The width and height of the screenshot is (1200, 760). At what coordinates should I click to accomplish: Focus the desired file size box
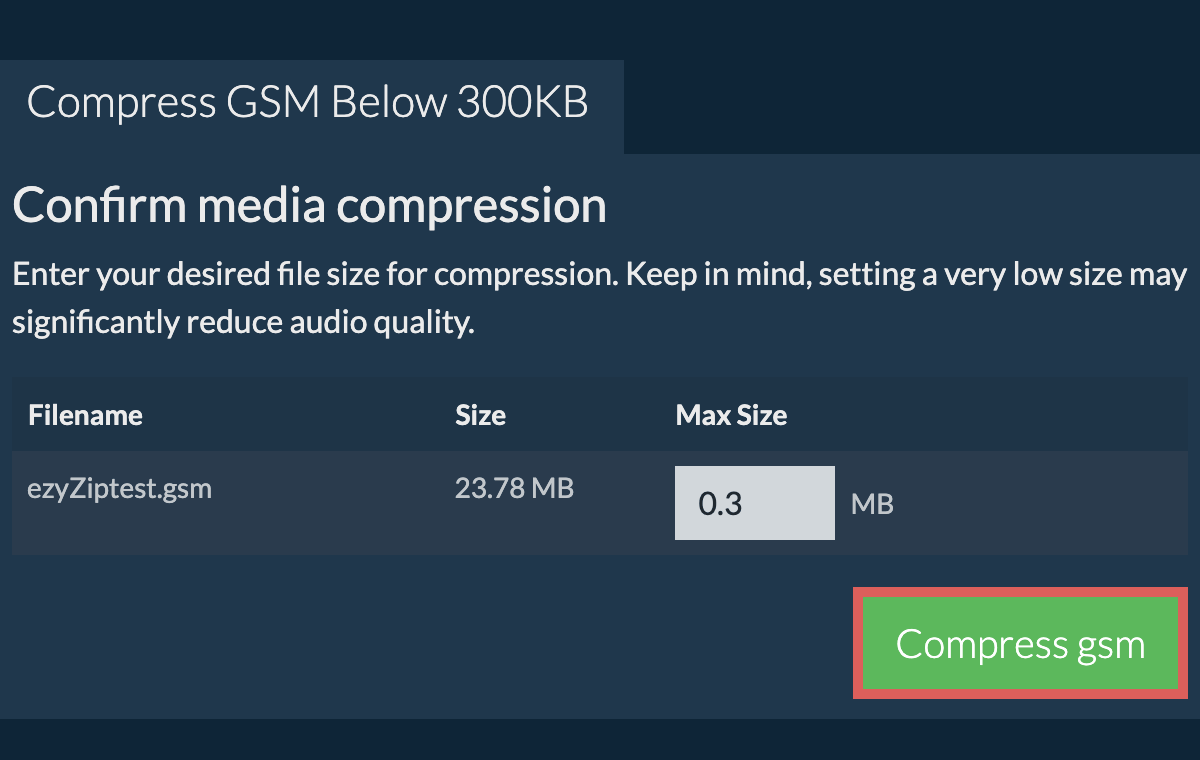(x=755, y=502)
